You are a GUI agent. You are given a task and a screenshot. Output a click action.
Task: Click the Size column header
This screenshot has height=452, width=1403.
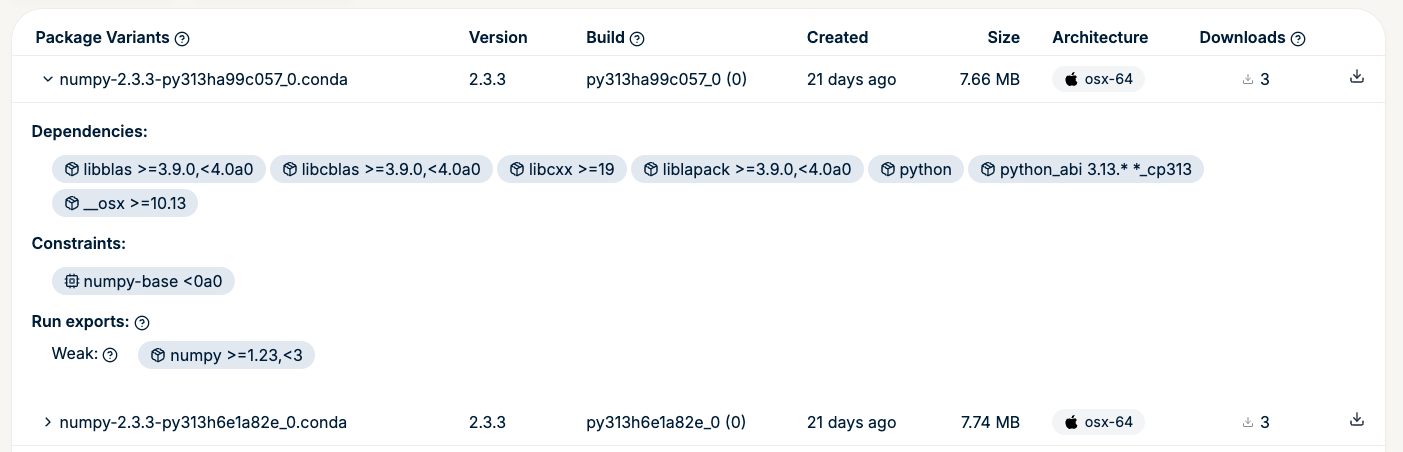click(x=1004, y=37)
